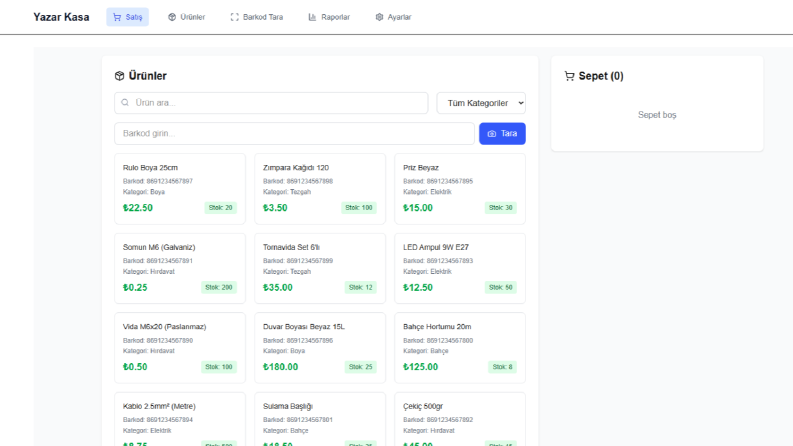Click the Stok: 30 badge

[x=501, y=208]
